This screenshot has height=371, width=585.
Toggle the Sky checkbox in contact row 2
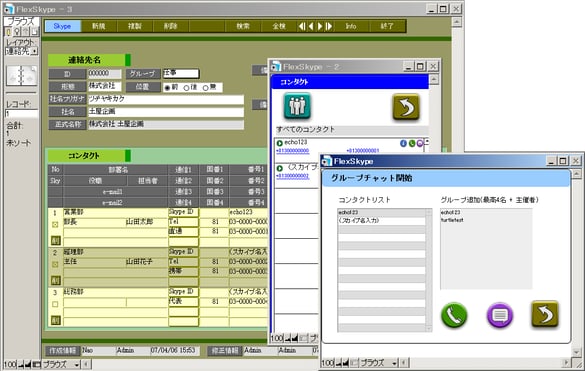(x=55, y=264)
